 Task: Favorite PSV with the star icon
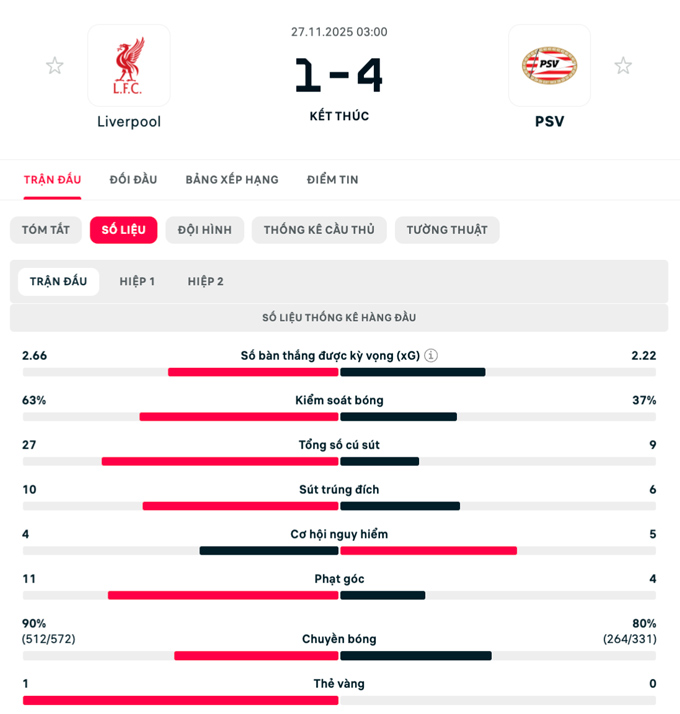pos(623,66)
